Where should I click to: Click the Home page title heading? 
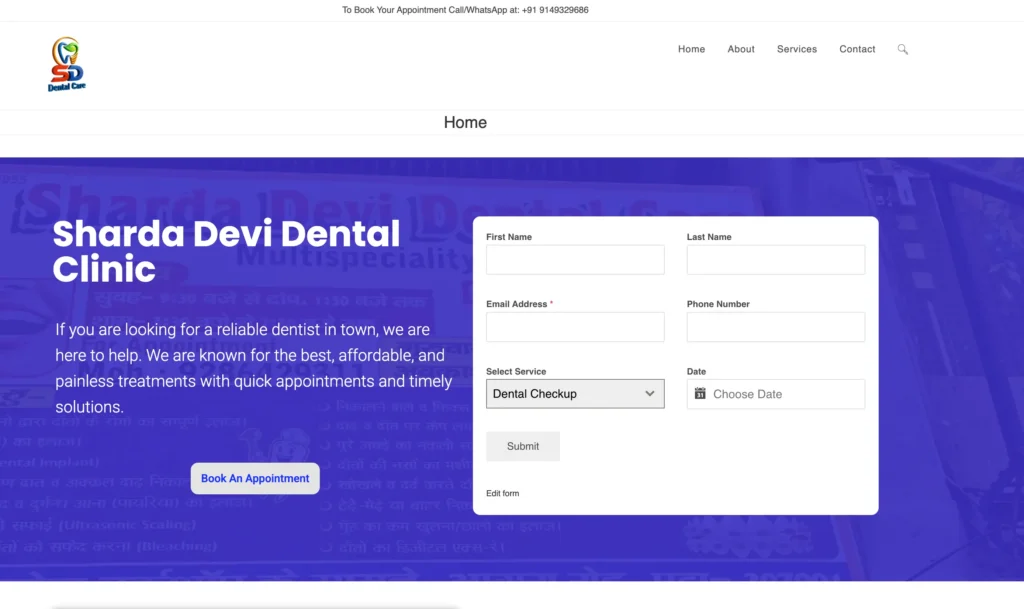(x=465, y=122)
